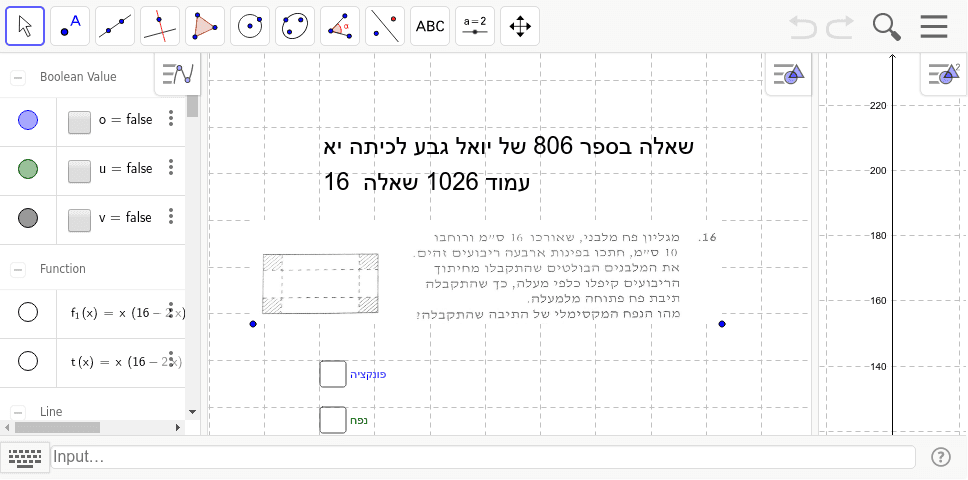Toggle visibility circle of u
Image resolution: width=968 pixels, height=480 pixels.
tap(28, 168)
